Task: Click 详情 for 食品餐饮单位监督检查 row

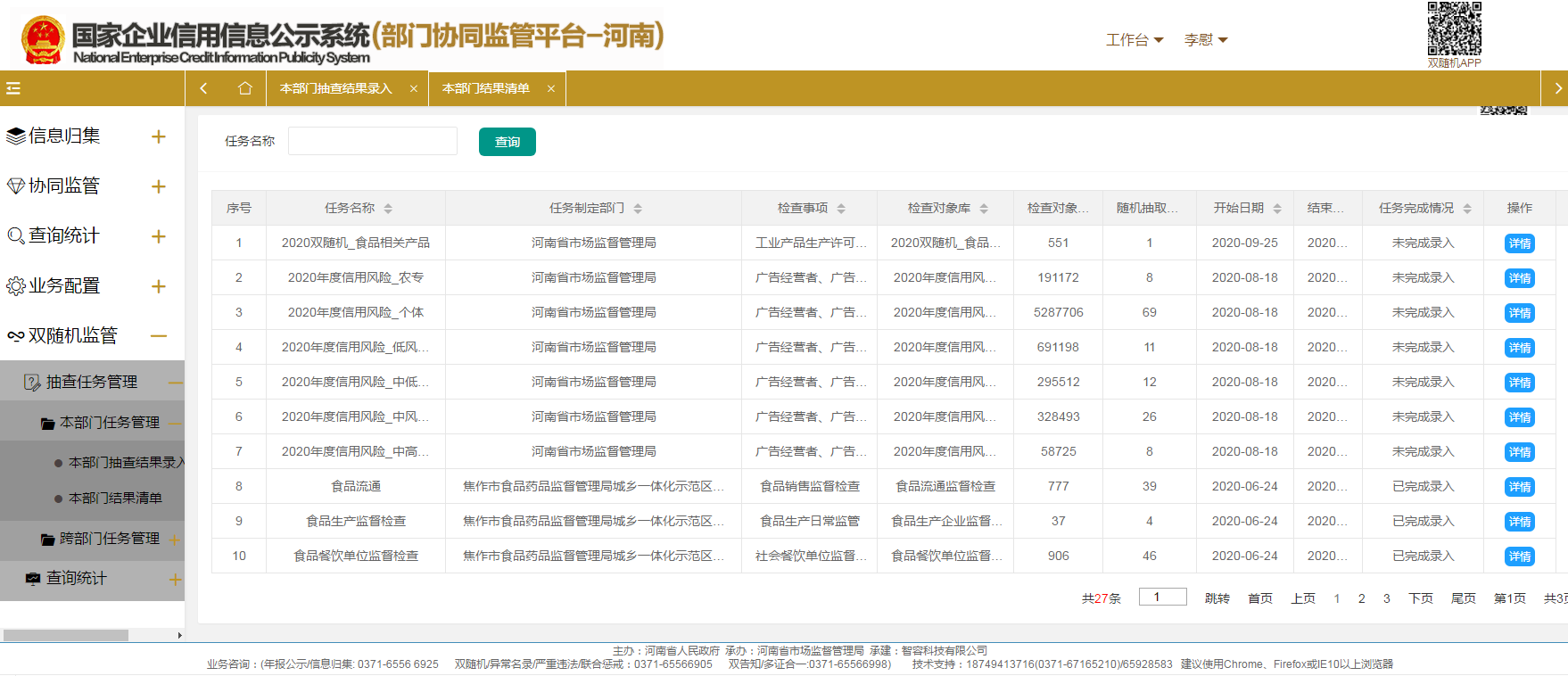Action: pyautogui.click(x=1520, y=556)
